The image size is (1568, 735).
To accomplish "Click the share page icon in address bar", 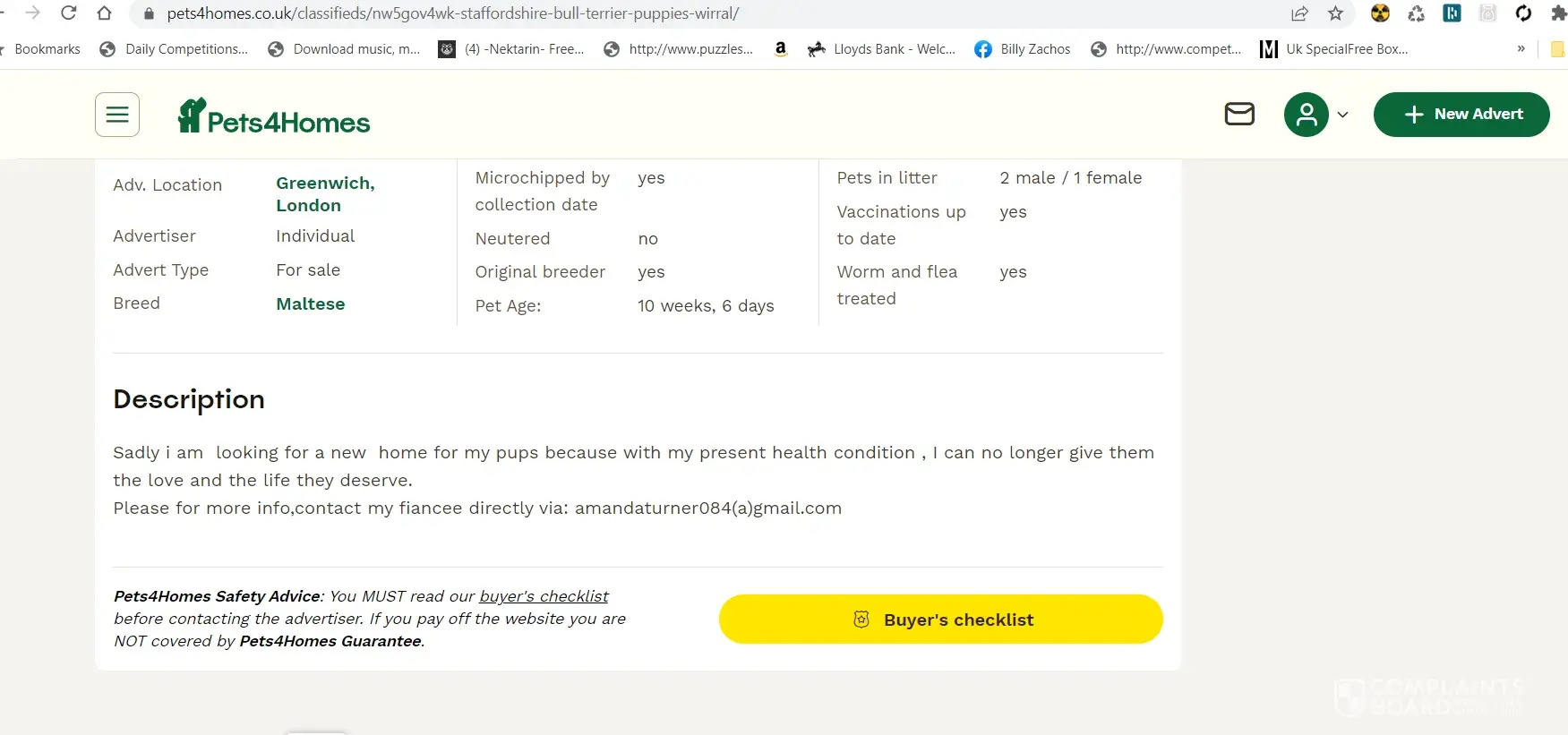I will pyautogui.click(x=1299, y=13).
